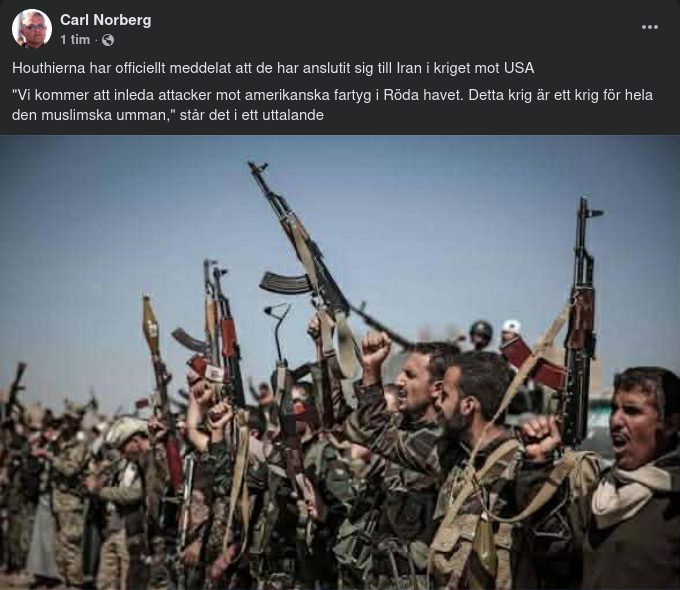Open Carl Norberg's profile name link

coord(105,20)
